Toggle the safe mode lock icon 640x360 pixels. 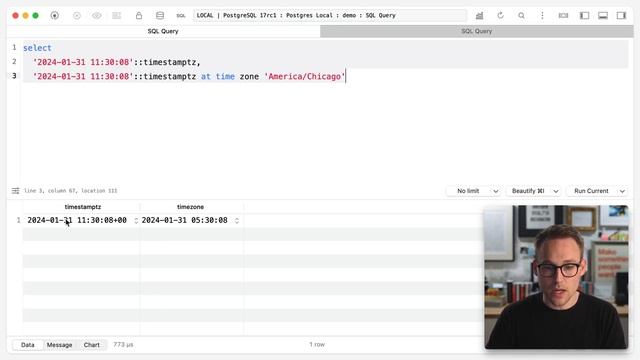click(x=139, y=16)
